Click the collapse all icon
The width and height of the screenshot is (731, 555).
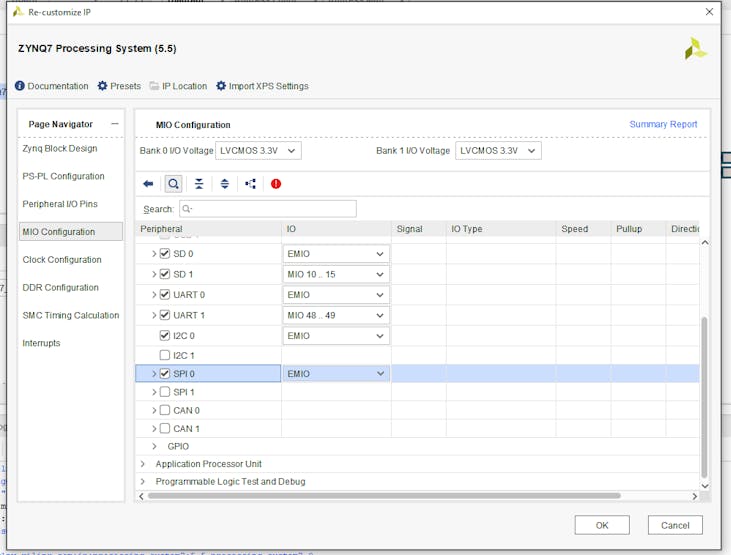(199, 184)
